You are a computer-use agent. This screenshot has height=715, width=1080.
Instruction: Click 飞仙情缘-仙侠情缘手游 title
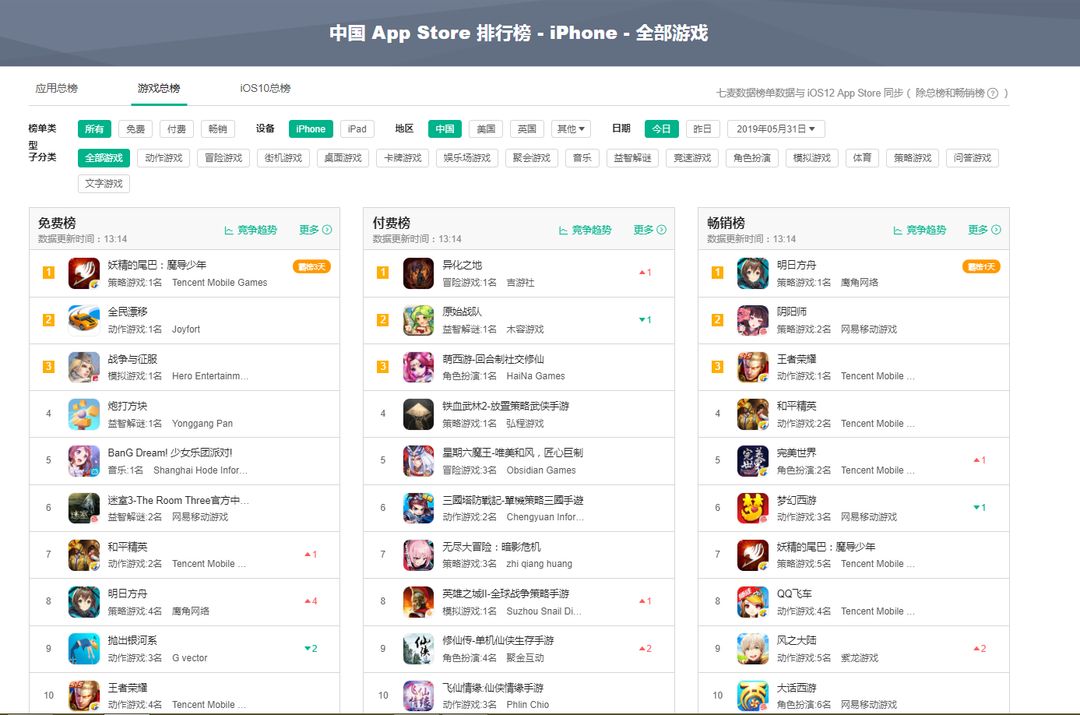(x=492, y=687)
